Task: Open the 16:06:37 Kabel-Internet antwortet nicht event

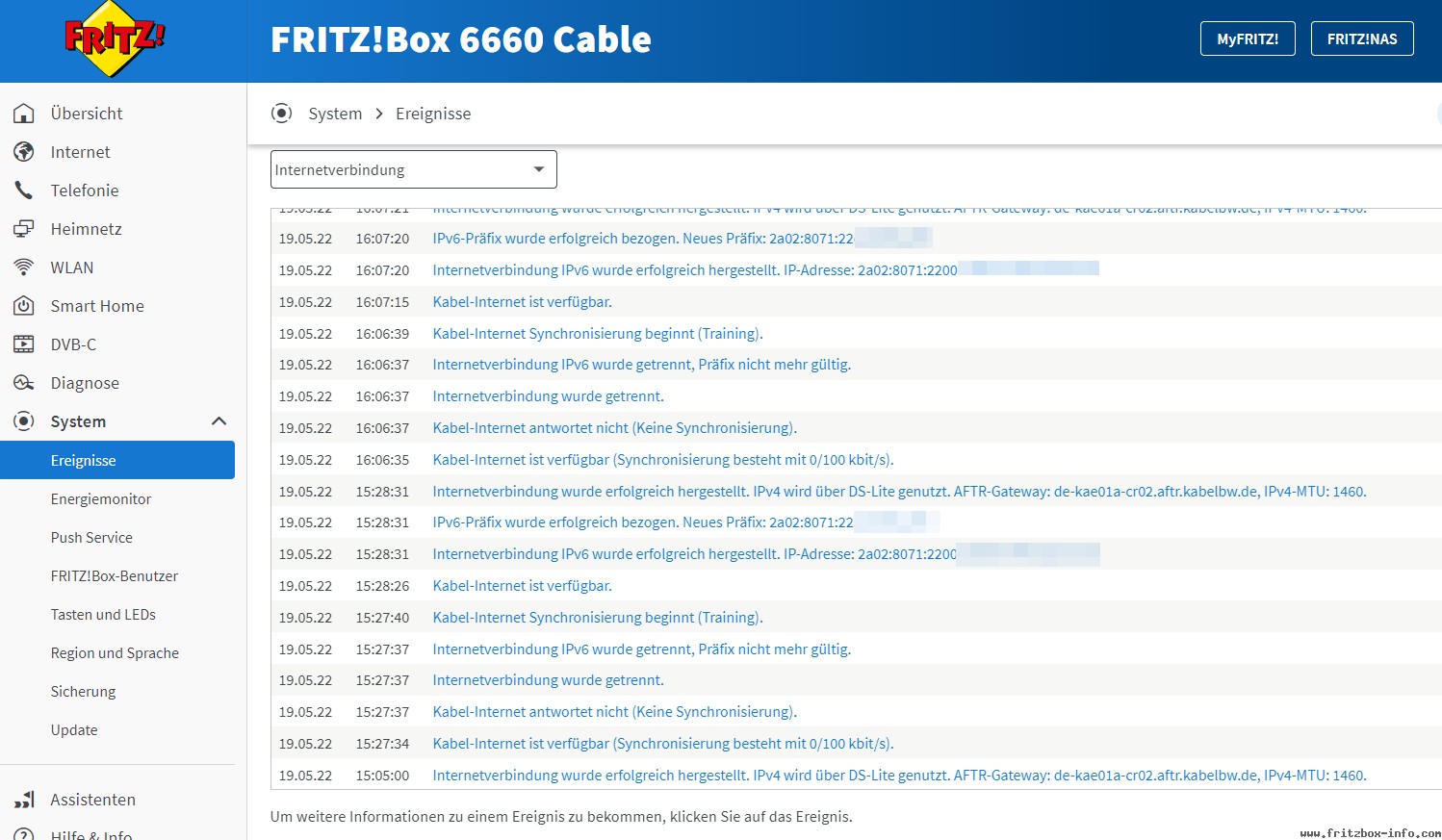Action: point(615,428)
